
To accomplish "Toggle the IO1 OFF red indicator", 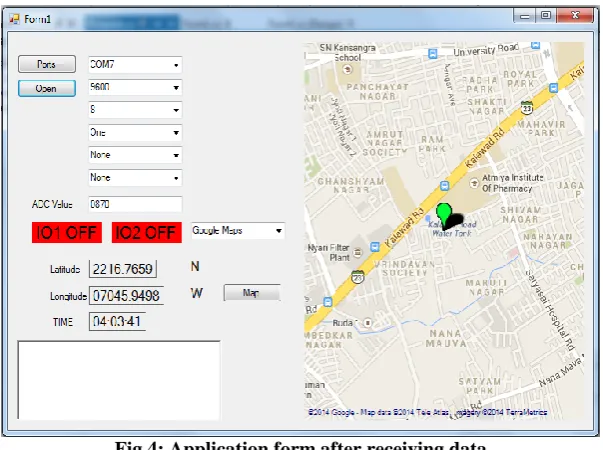I will click(x=67, y=233).
